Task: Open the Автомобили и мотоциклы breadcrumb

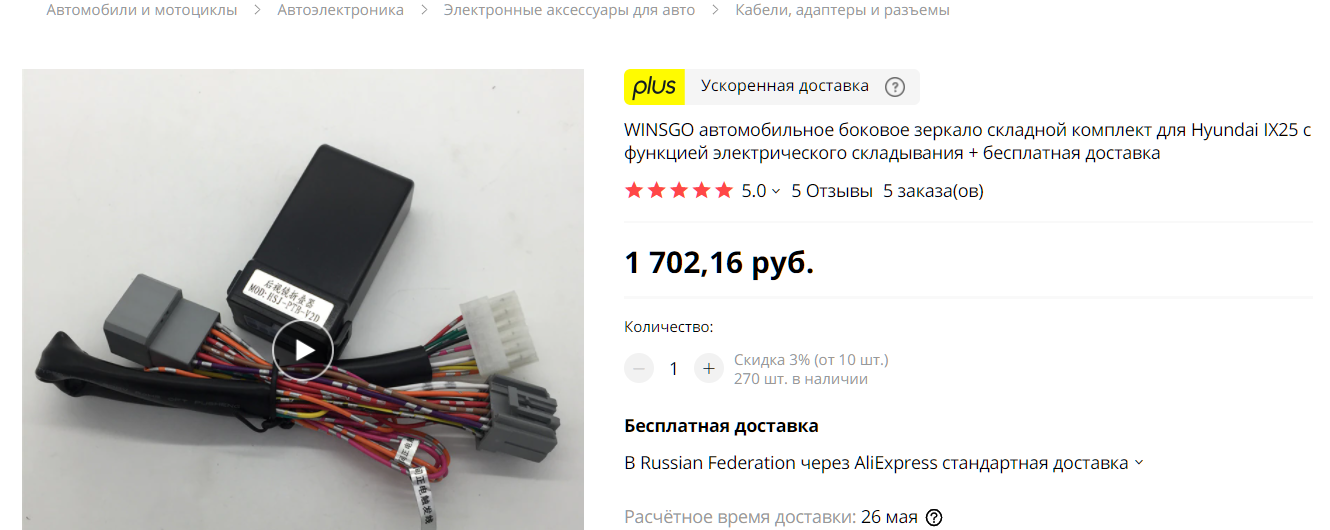Action: point(142,10)
